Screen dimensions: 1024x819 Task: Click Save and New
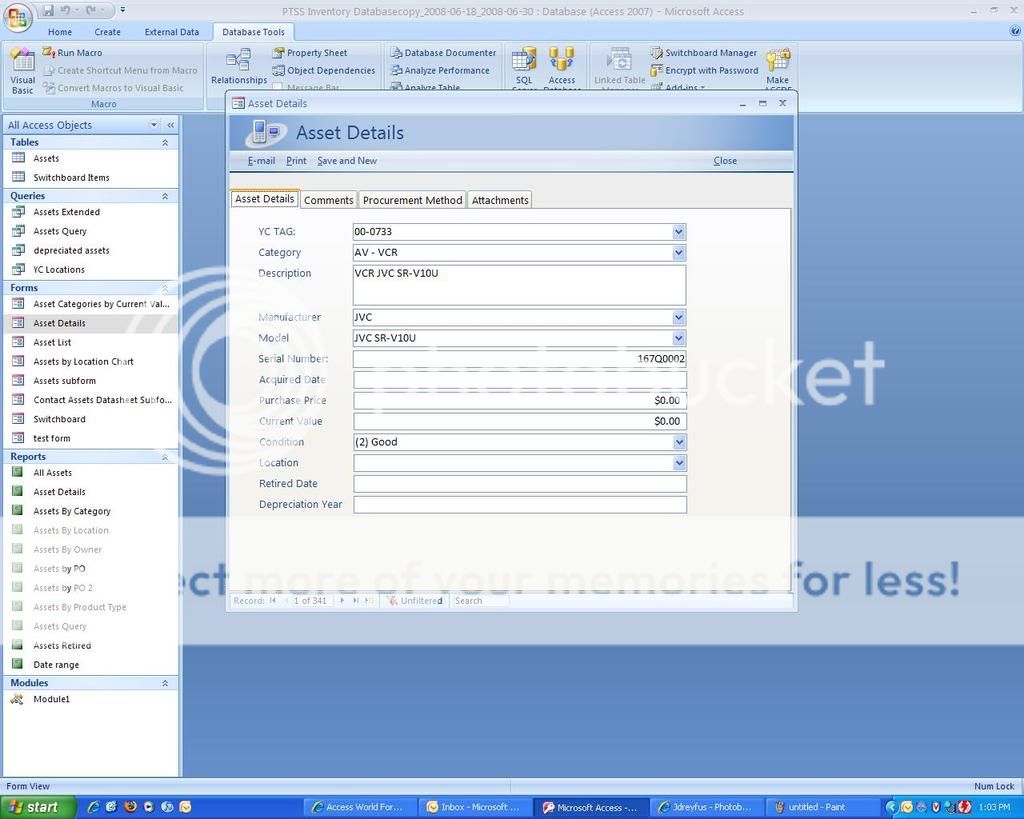pyautogui.click(x=347, y=161)
